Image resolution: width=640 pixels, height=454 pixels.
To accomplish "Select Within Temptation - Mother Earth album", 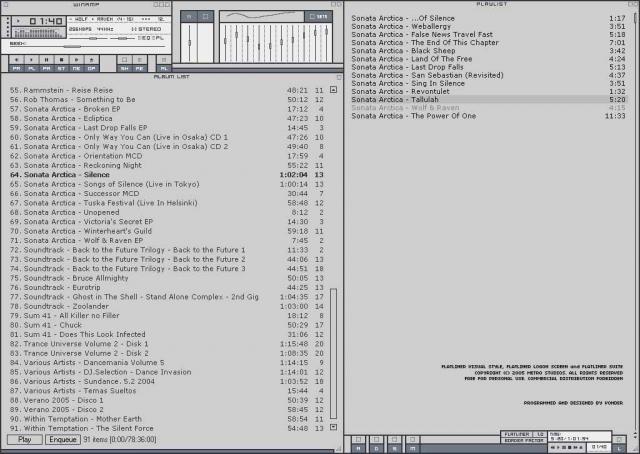I will pyautogui.click(x=167, y=419).
